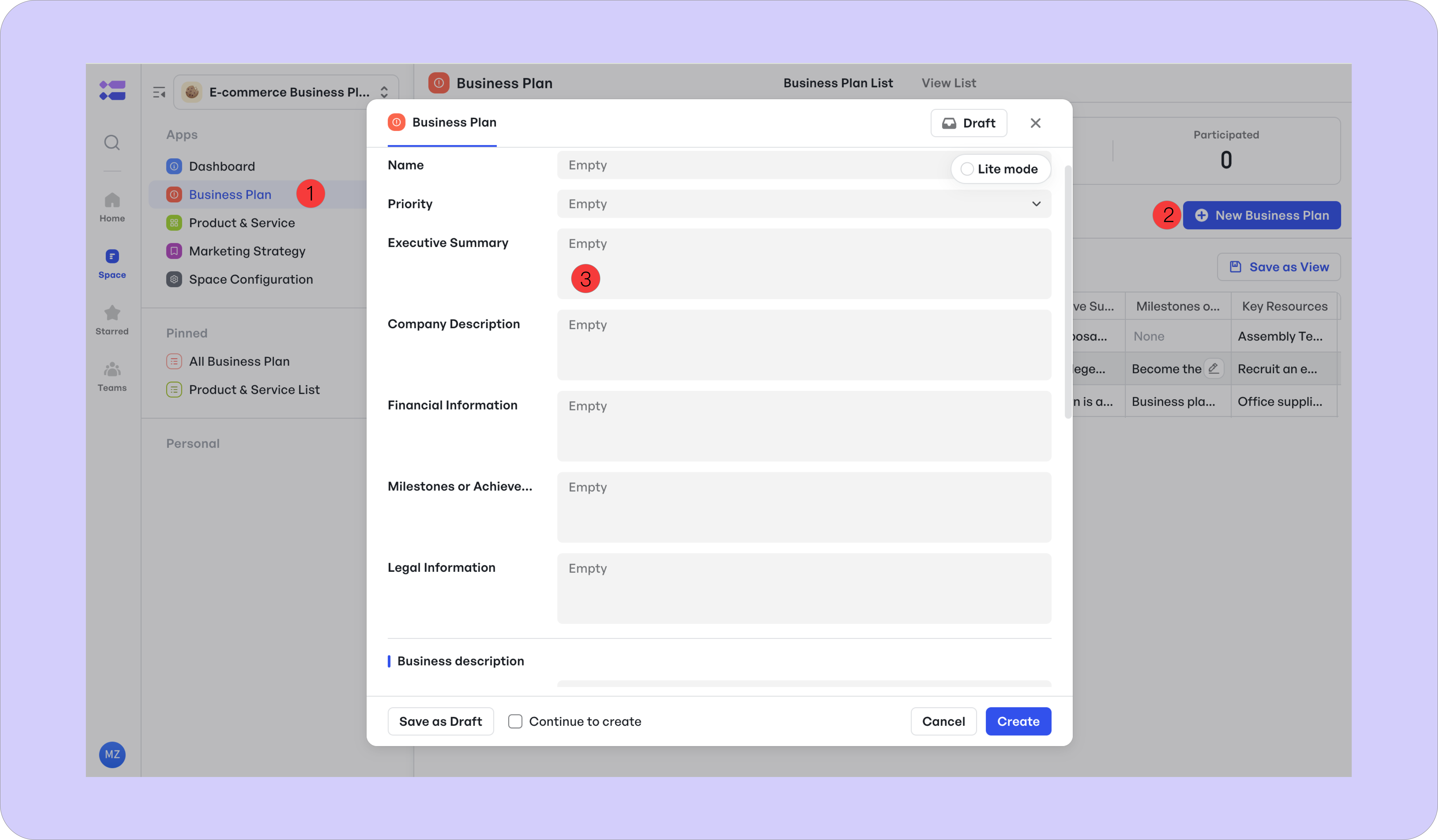Click the Marketing Strategy app icon
Screen dimensions: 1438x840
coord(174,251)
